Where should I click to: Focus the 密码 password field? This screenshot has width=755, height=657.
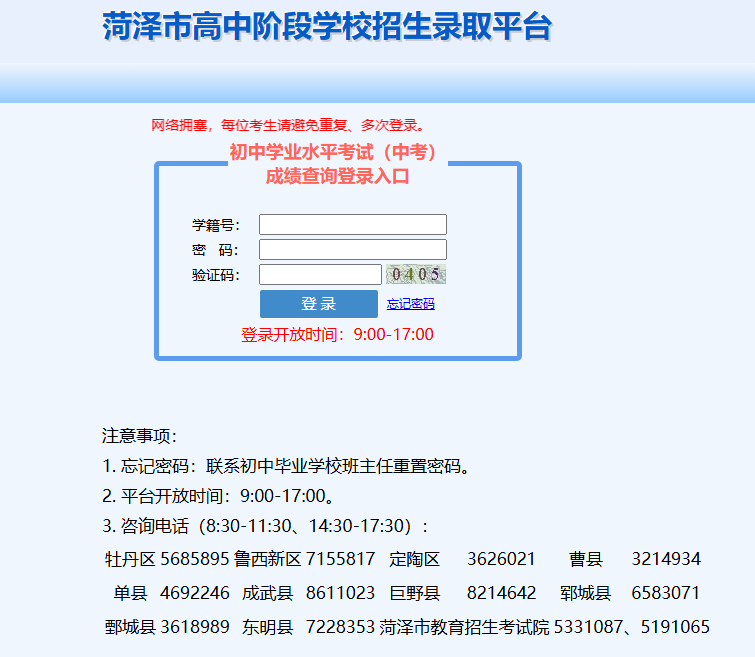[352, 250]
